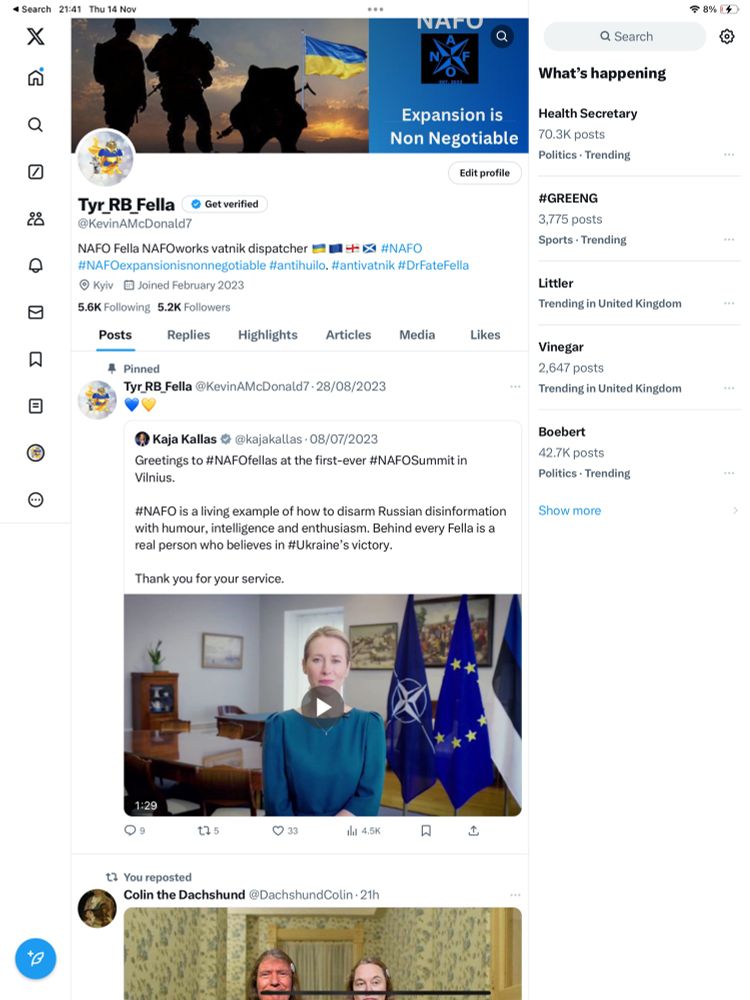The width and height of the screenshot is (750, 1000).
Task: Open Communities from the sidebar
Action: point(36,219)
